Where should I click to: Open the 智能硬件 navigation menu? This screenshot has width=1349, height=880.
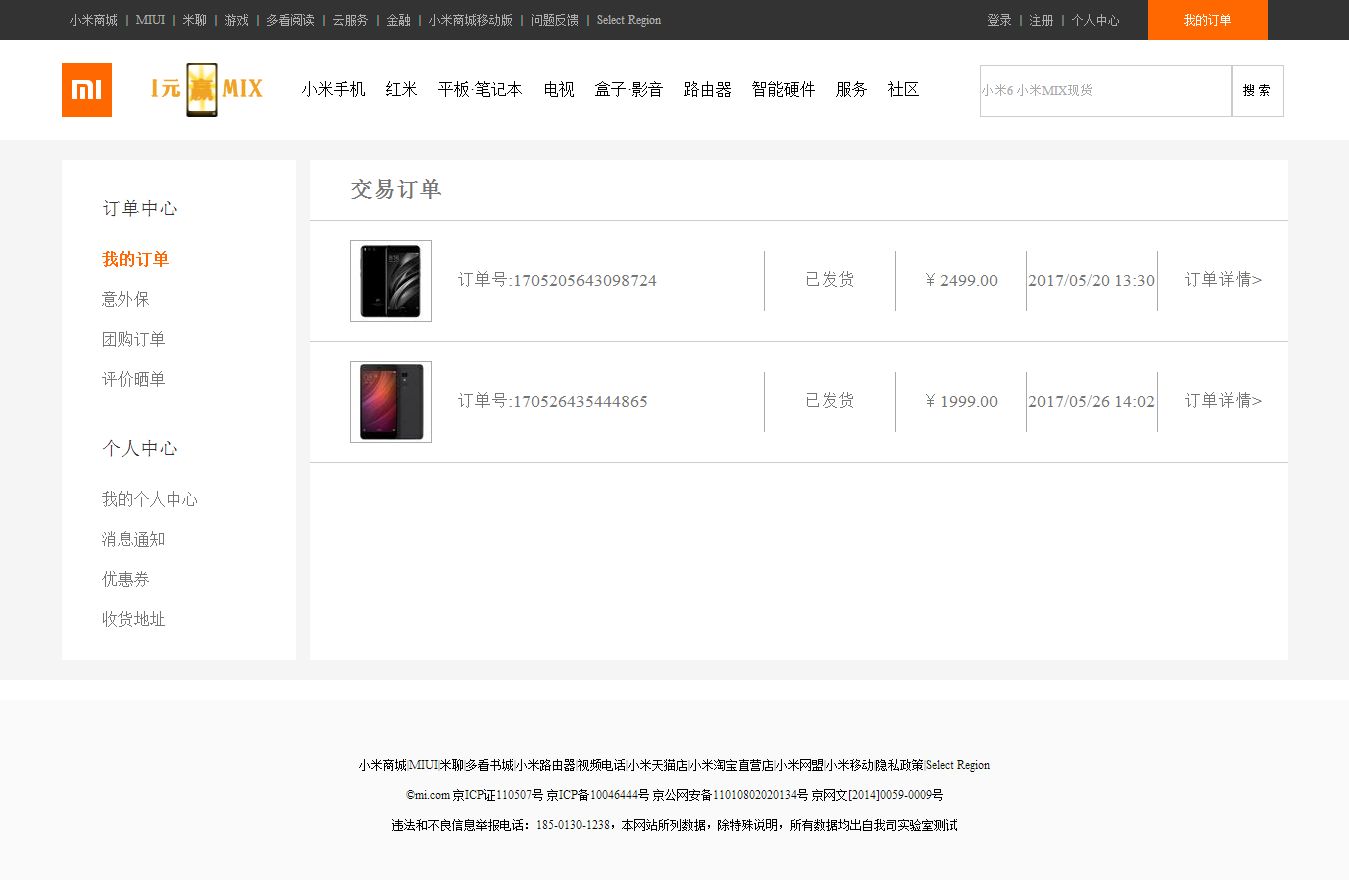point(784,90)
